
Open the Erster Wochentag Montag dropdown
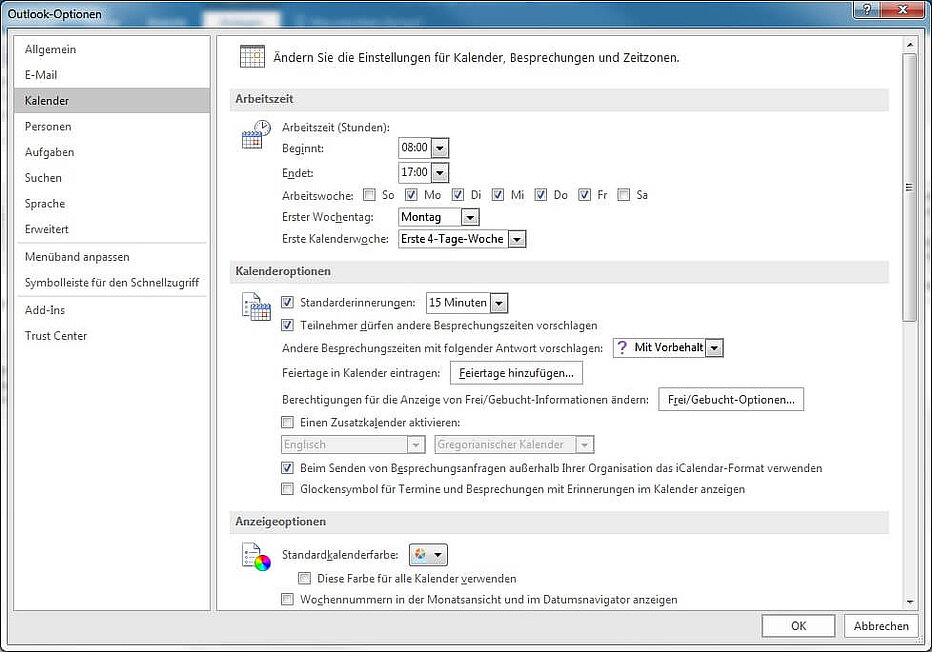pyautogui.click(x=470, y=217)
